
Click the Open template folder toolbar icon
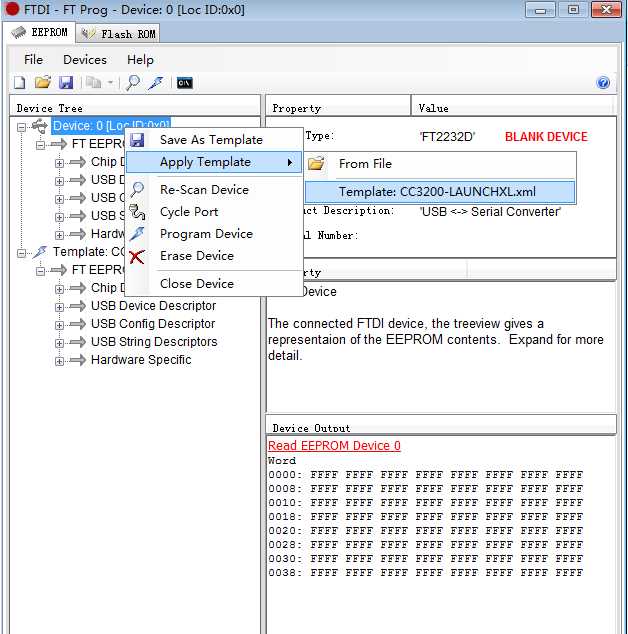coord(42,82)
